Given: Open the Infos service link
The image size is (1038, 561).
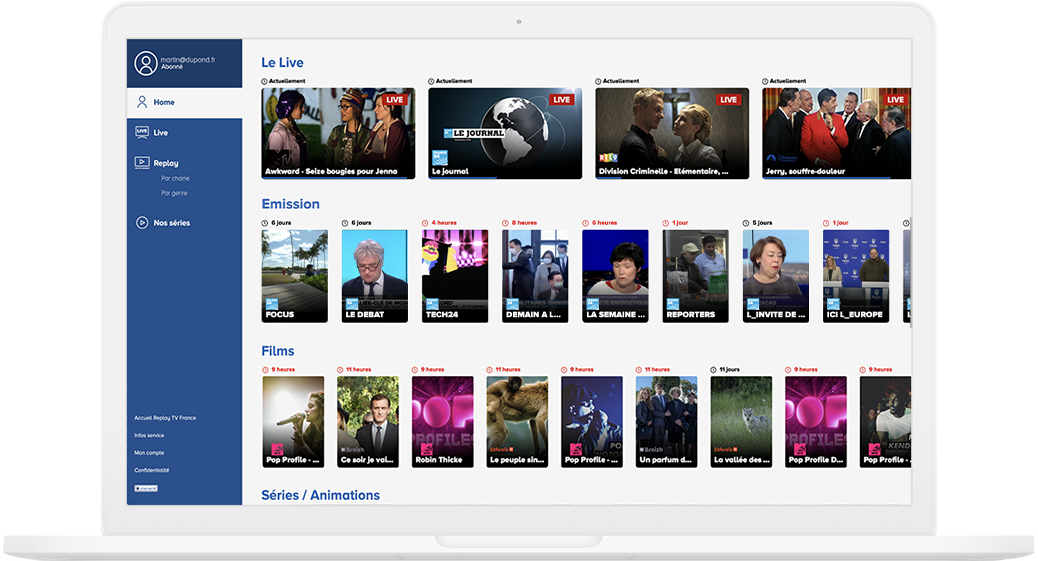Looking at the screenshot, I should 149,435.
